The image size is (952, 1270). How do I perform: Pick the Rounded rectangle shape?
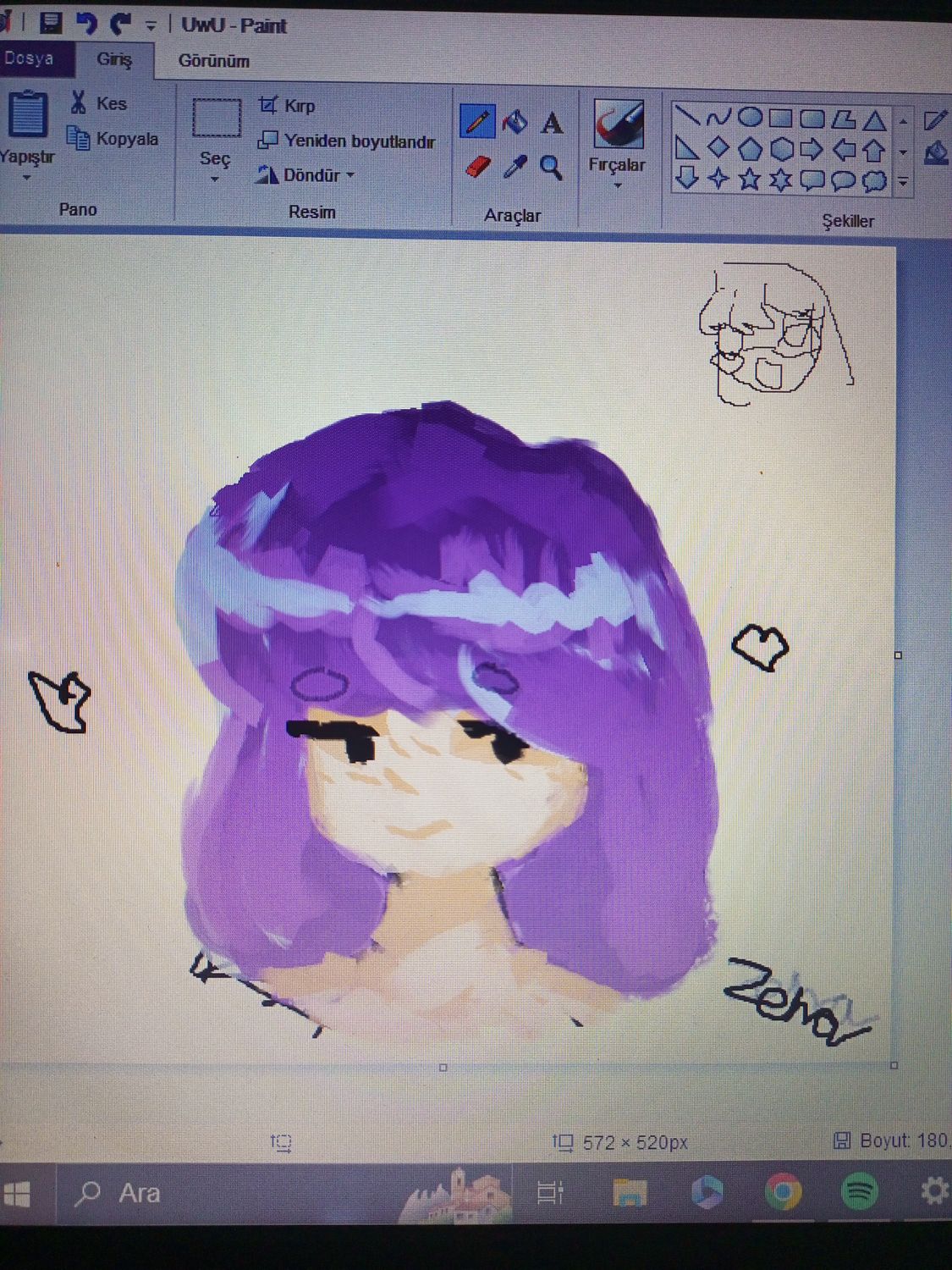coord(812,119)
